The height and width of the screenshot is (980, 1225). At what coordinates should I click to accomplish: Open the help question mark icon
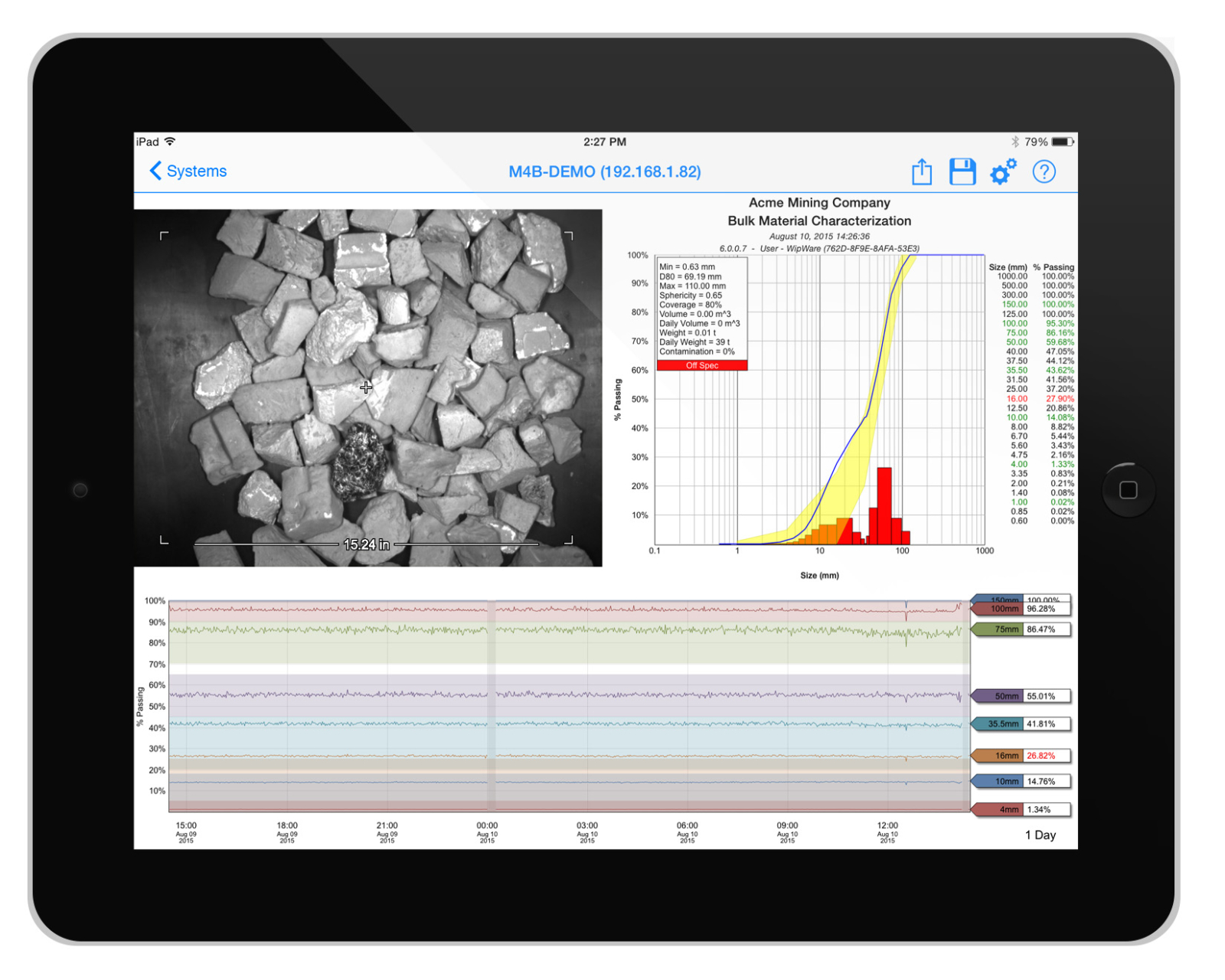click(1044, 171)
